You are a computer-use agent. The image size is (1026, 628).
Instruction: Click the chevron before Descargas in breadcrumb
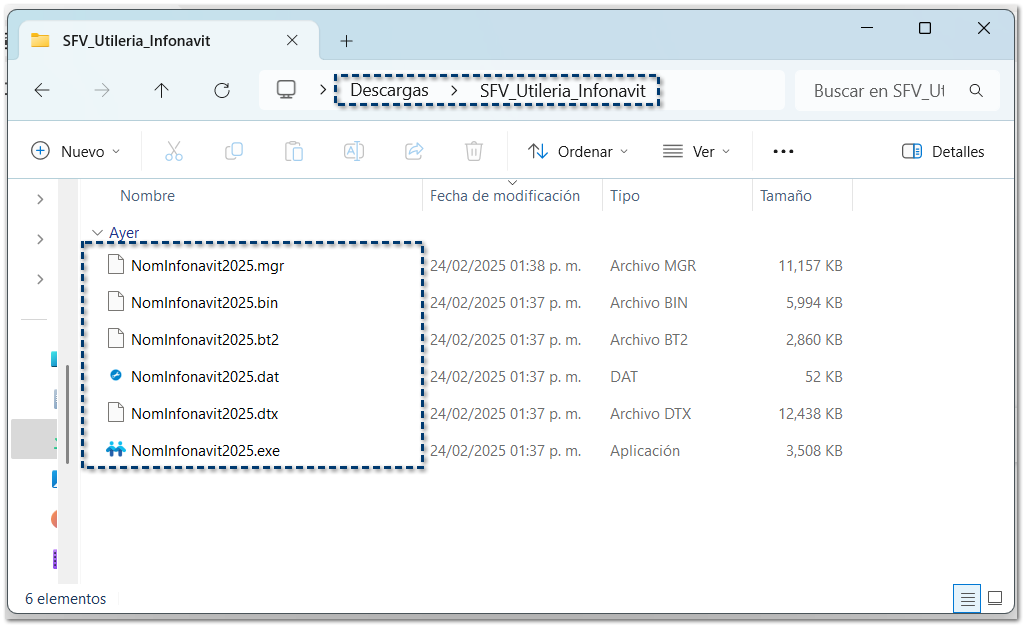323,90
